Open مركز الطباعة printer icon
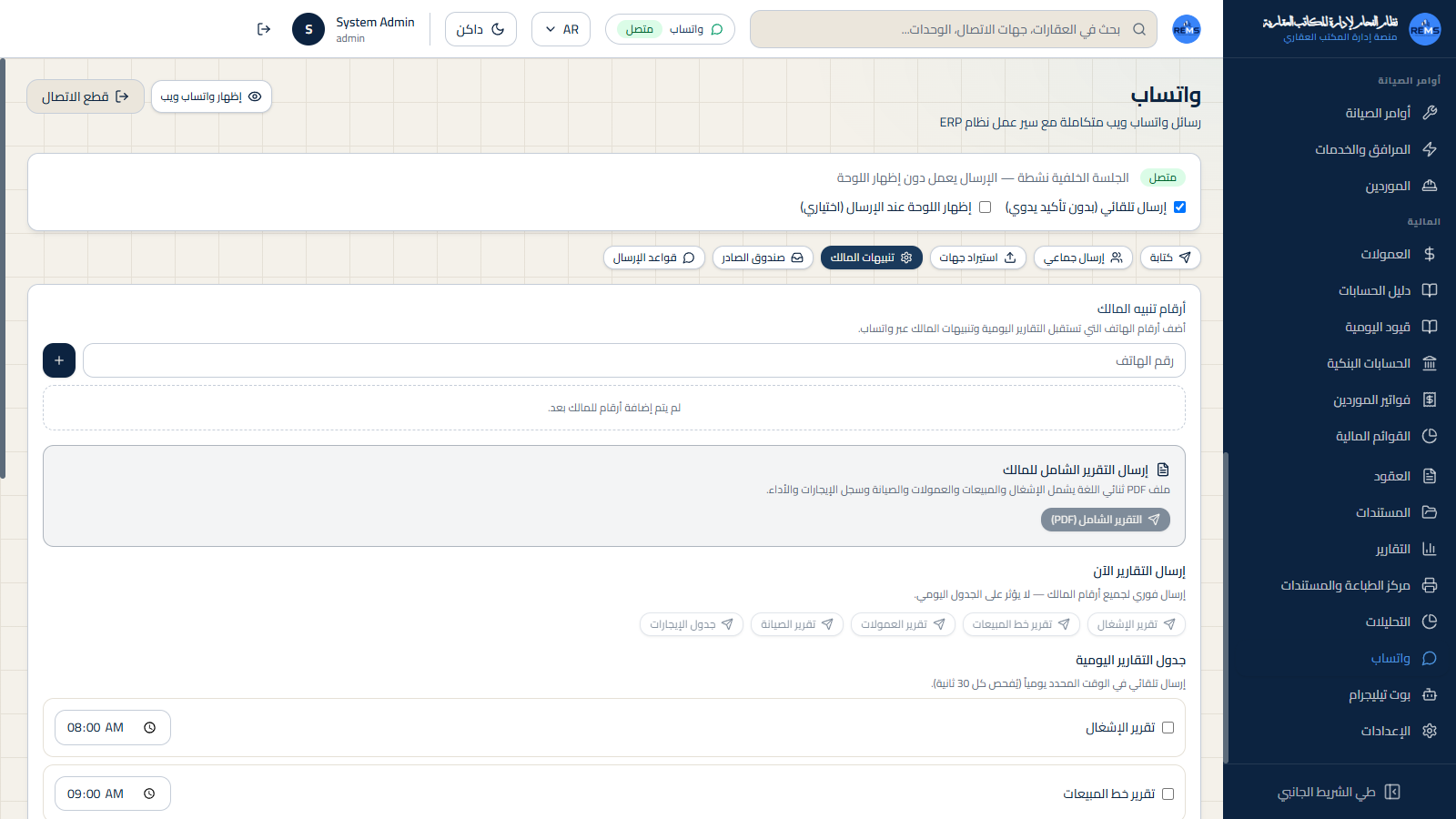The height and width of the screenshot is (819, 1456). pos(1430,585)
